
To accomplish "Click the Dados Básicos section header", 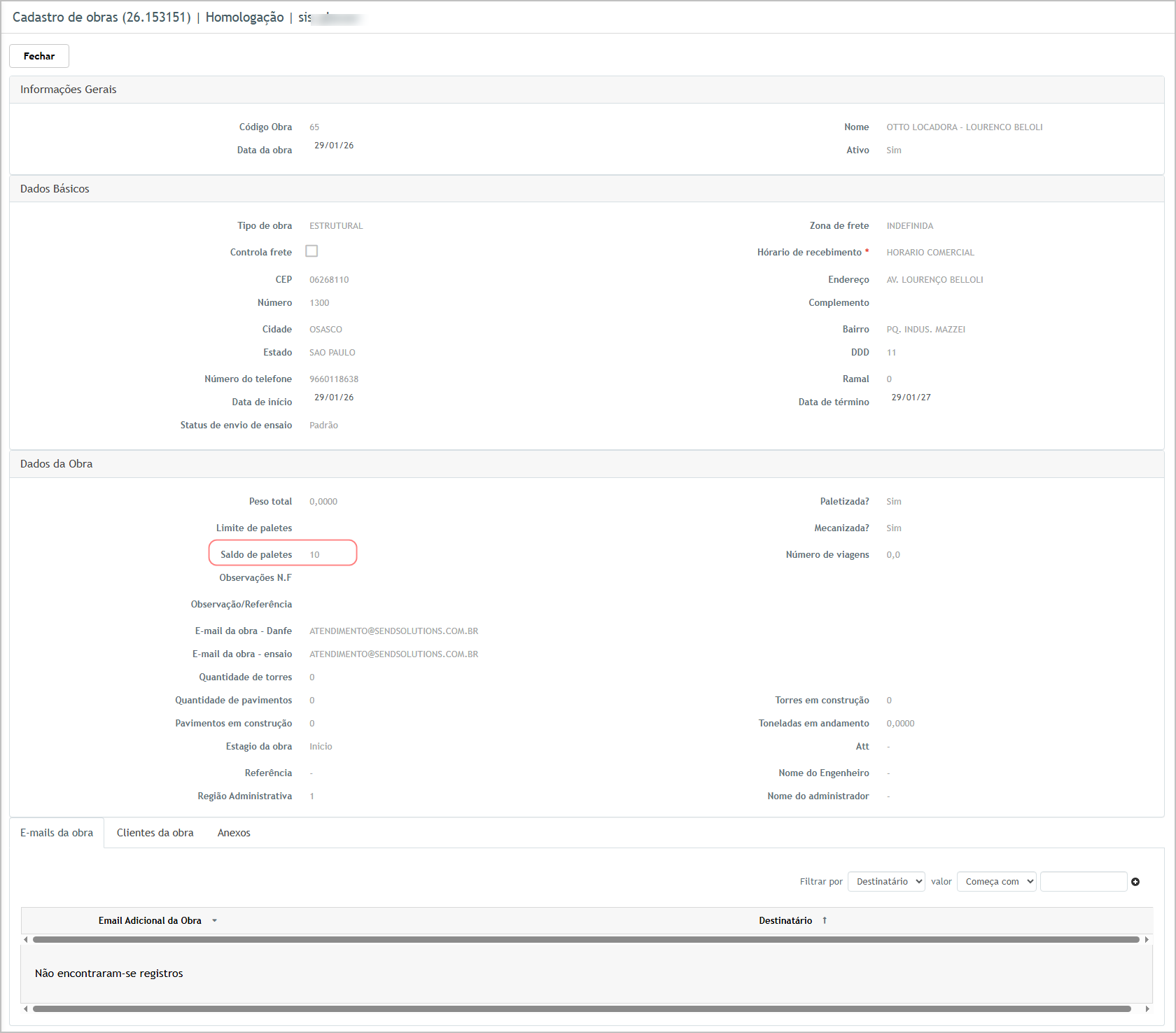I will click(587, 189).
